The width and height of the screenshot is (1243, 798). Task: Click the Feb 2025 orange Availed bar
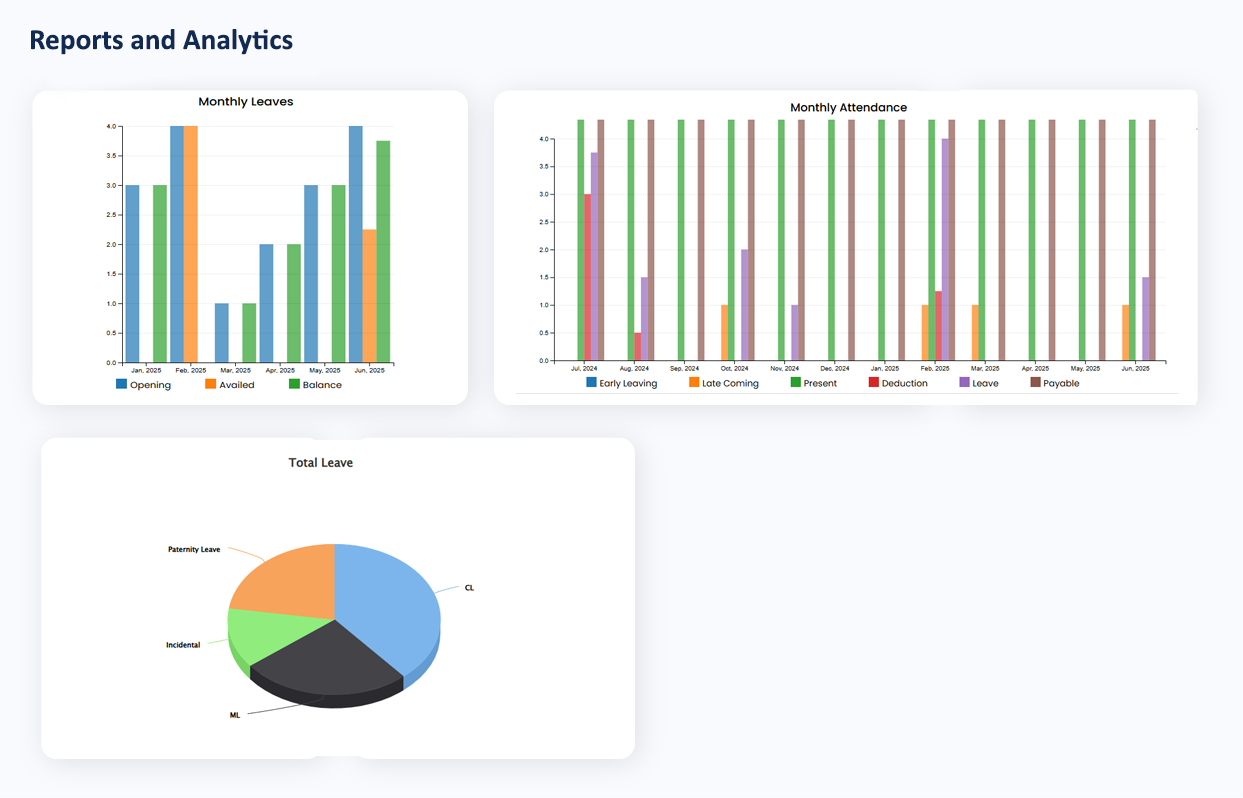pos(191,244)
